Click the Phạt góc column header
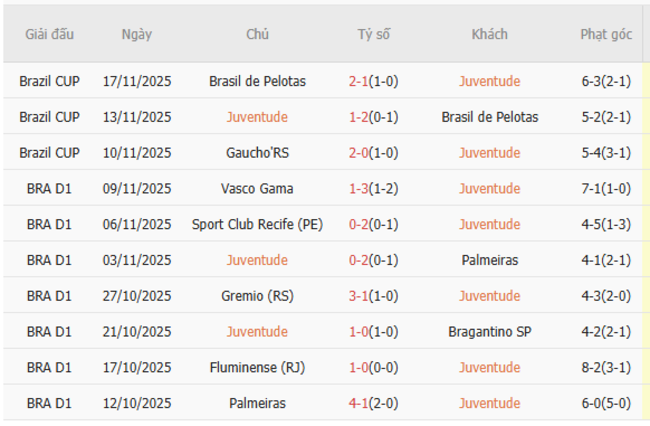Screen dimensions: 650x426 (x=606, y=34)
